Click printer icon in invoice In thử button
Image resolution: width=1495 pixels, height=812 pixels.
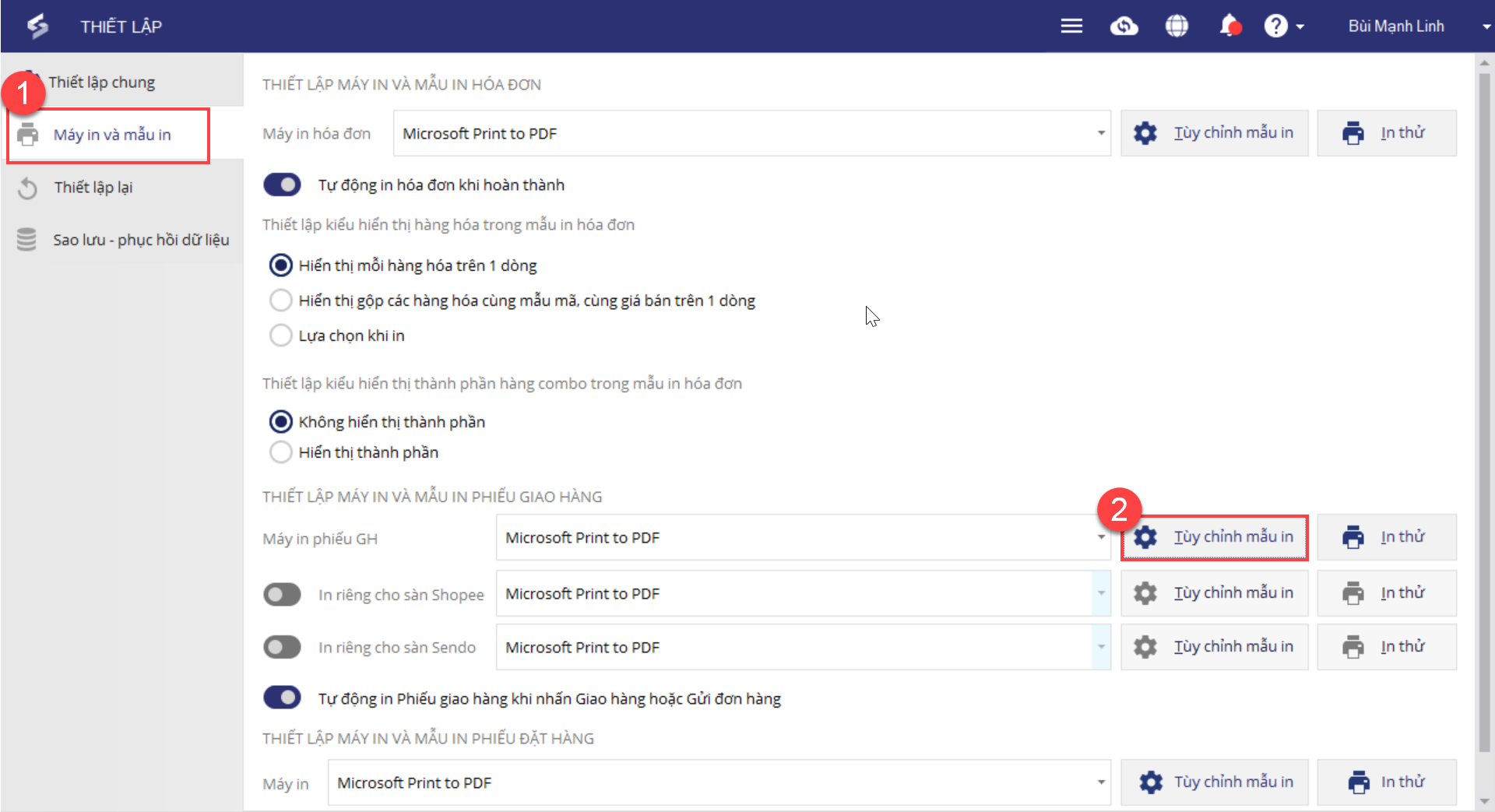click(x=1353, y=133)
